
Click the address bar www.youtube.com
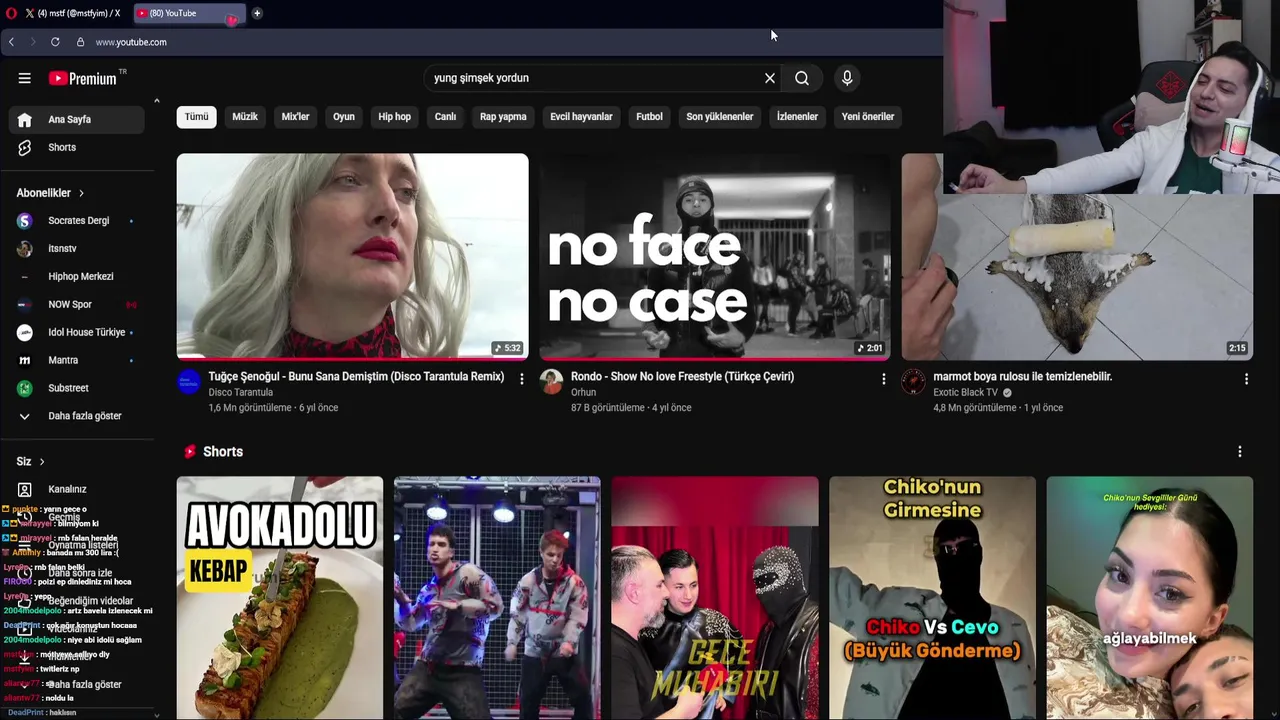(131, 42)
